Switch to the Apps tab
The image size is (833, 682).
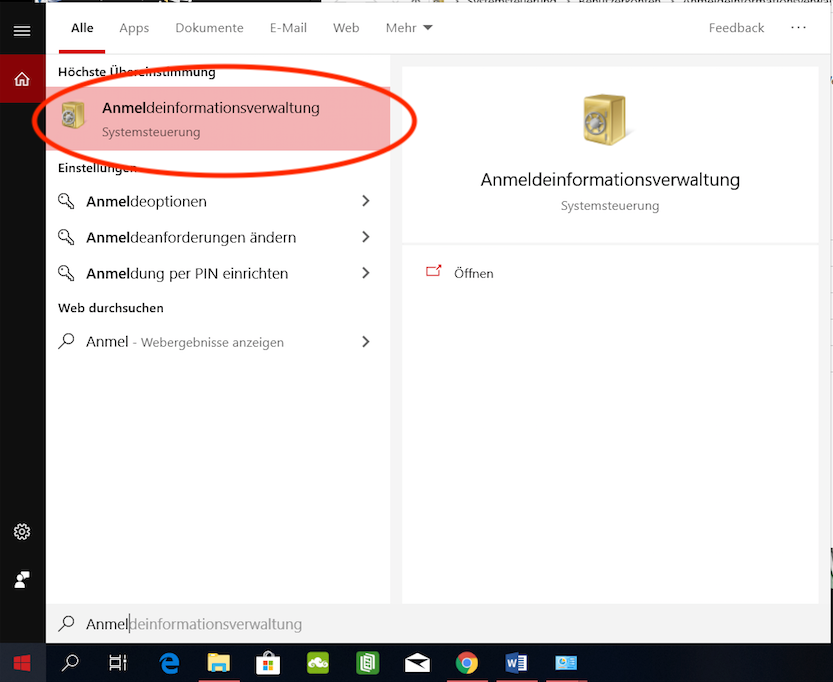pos(134,28)
